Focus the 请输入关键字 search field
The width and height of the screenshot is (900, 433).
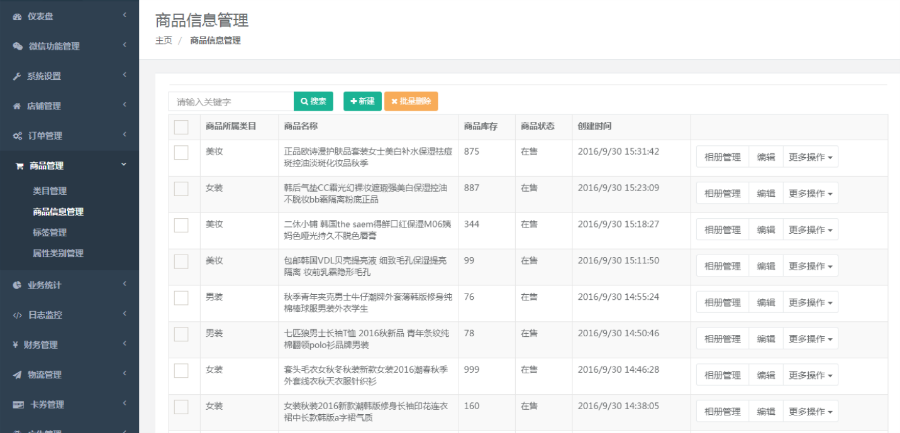pos(231,101)
